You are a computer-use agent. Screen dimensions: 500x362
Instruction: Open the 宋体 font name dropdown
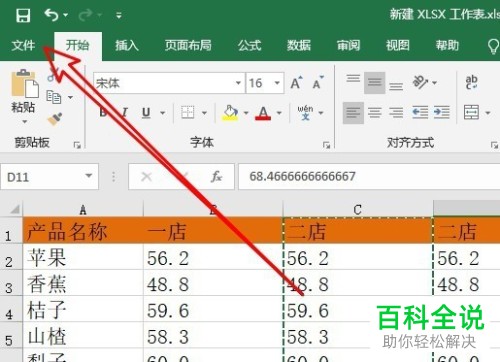(x=238, y=83)
